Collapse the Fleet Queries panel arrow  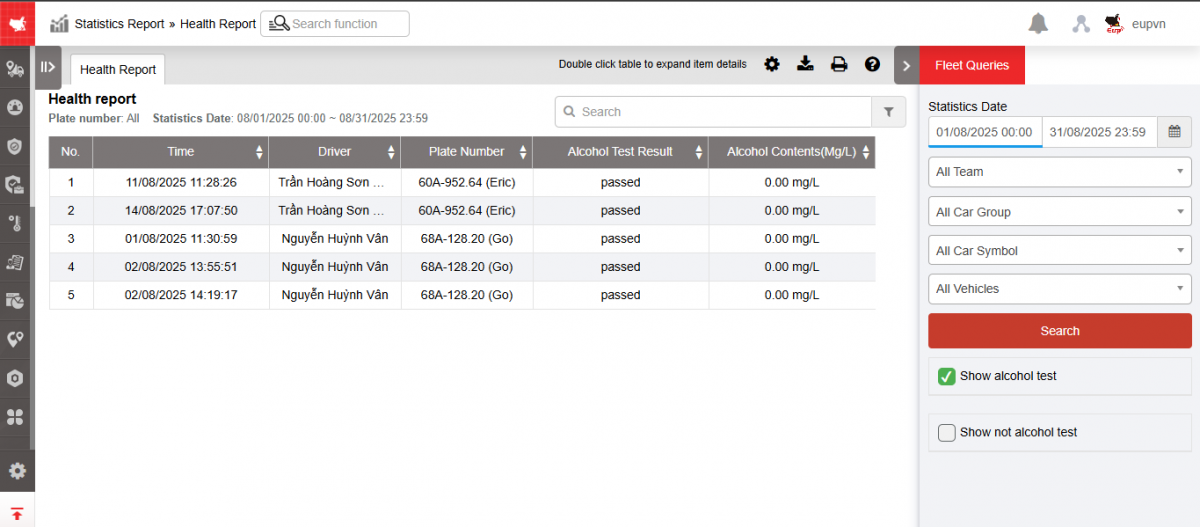coord(906,65)
